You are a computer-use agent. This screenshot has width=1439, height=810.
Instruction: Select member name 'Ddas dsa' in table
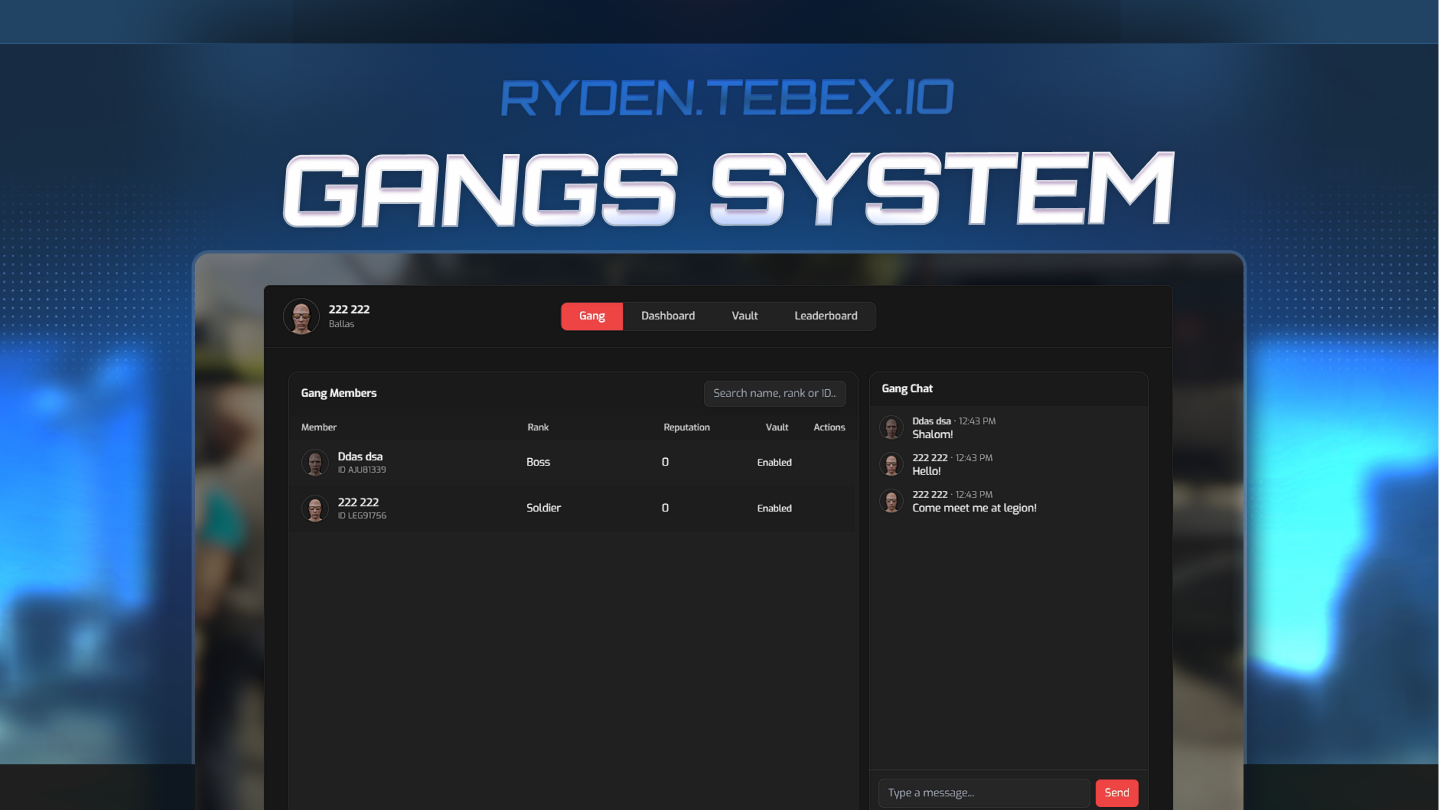pyautogui.click(x=360, y=457)
